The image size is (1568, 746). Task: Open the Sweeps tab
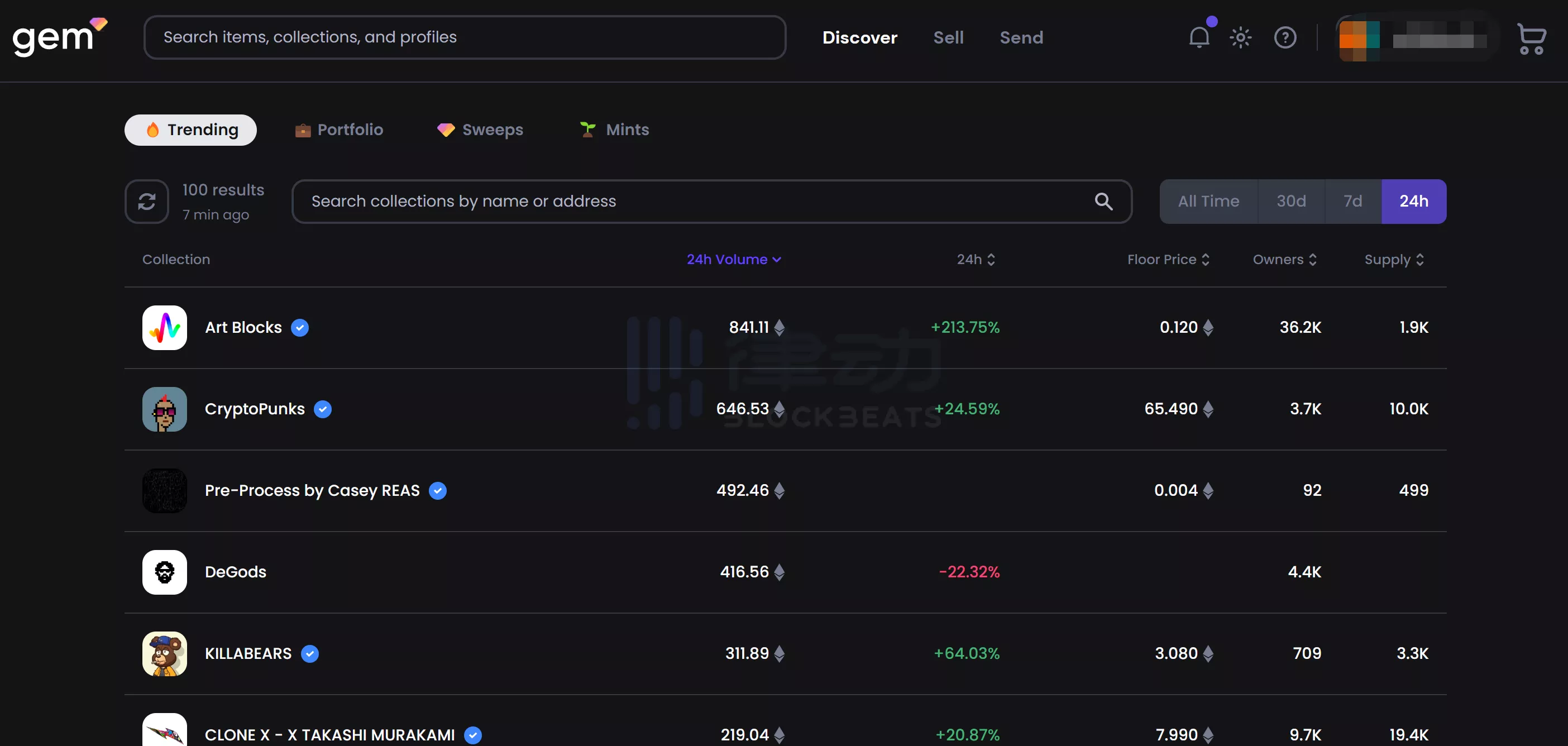click(x=480, y=130)
